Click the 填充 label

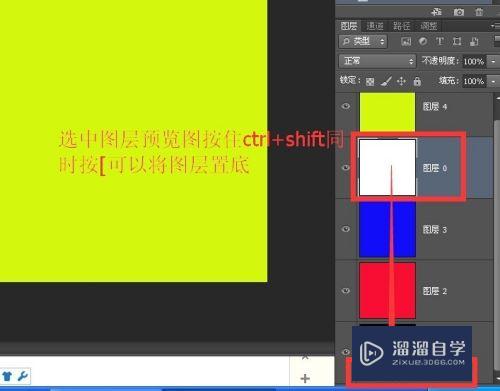[x=449, y=81]
